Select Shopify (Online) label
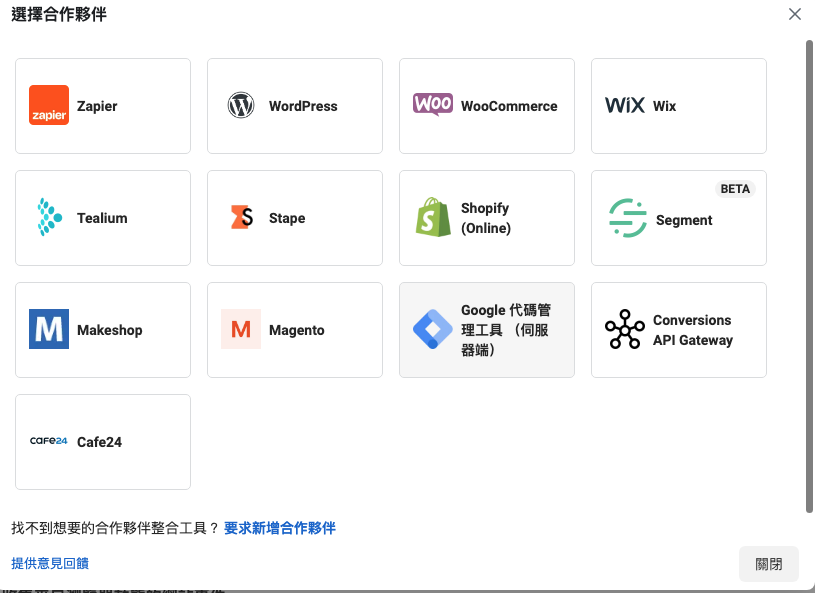Viewport: 815px width, 593px height. click(486, 218)
